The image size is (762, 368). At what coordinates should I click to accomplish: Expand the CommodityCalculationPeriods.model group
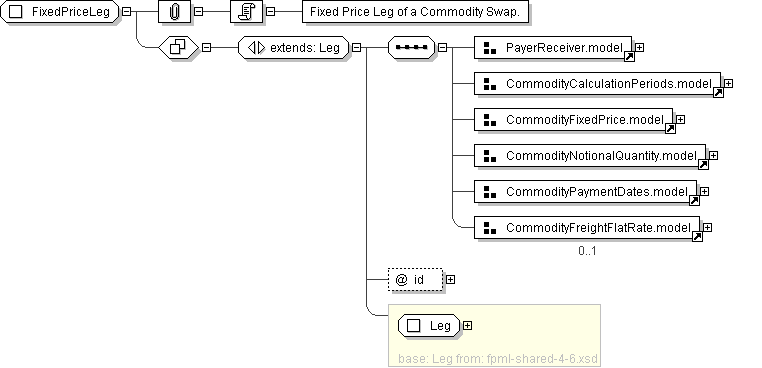tap(728, 84)
